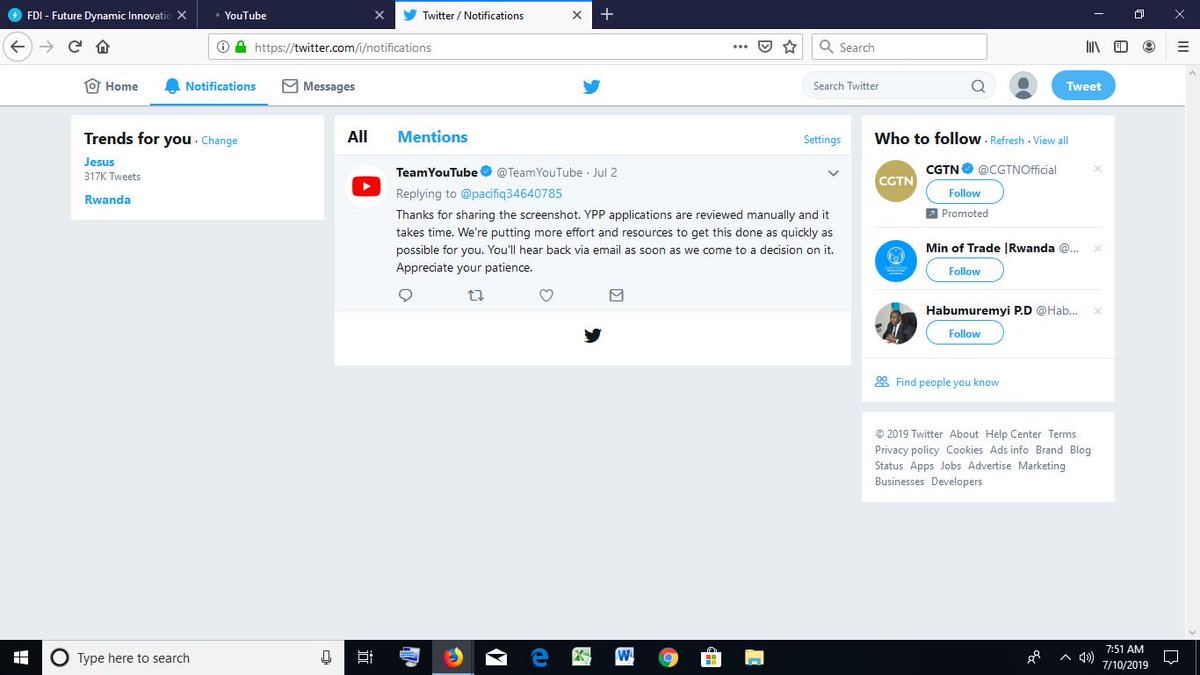Open the Messages tab
Viewport: 1200px width, 675px height.
(x=318, y=86)
